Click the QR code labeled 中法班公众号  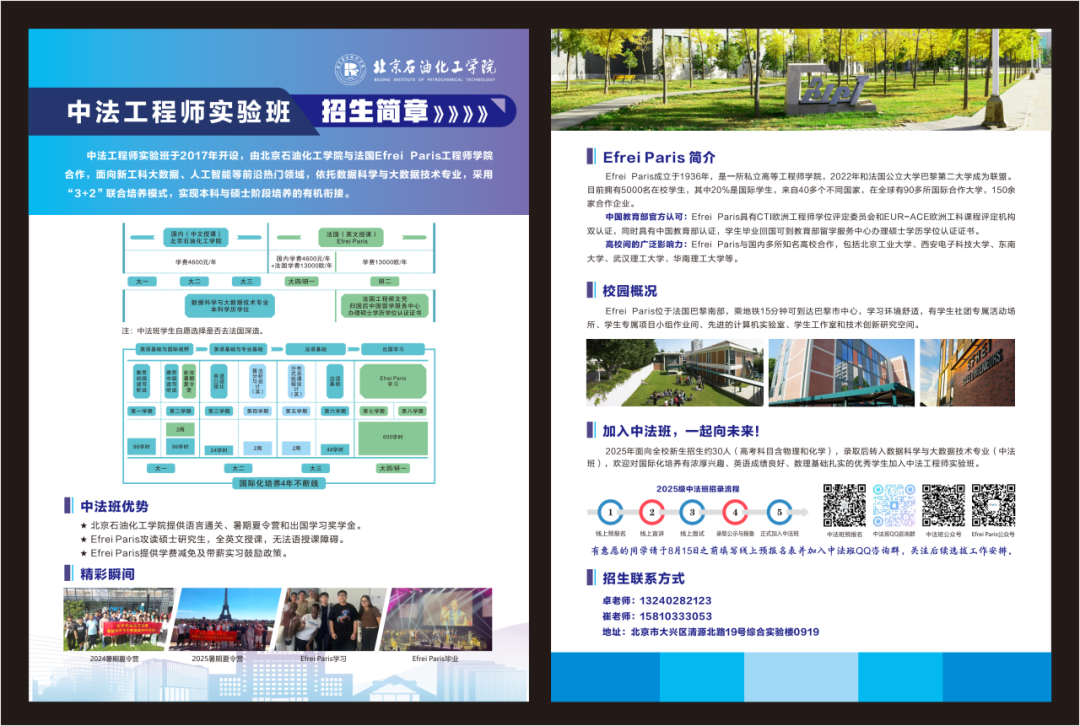pos(944,506)
